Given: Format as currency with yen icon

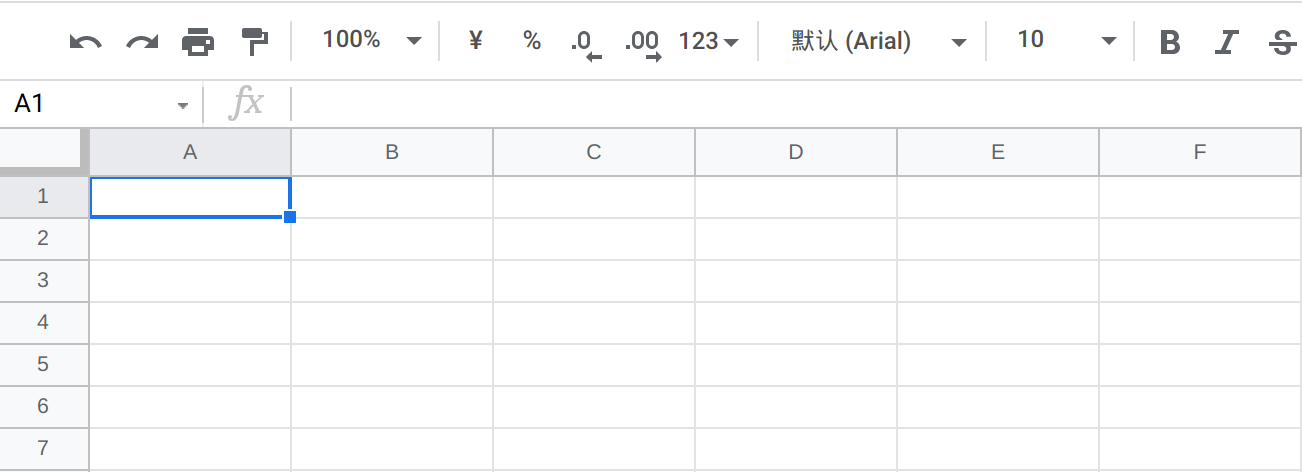Looking at the screenshot, I should point(476,41).
